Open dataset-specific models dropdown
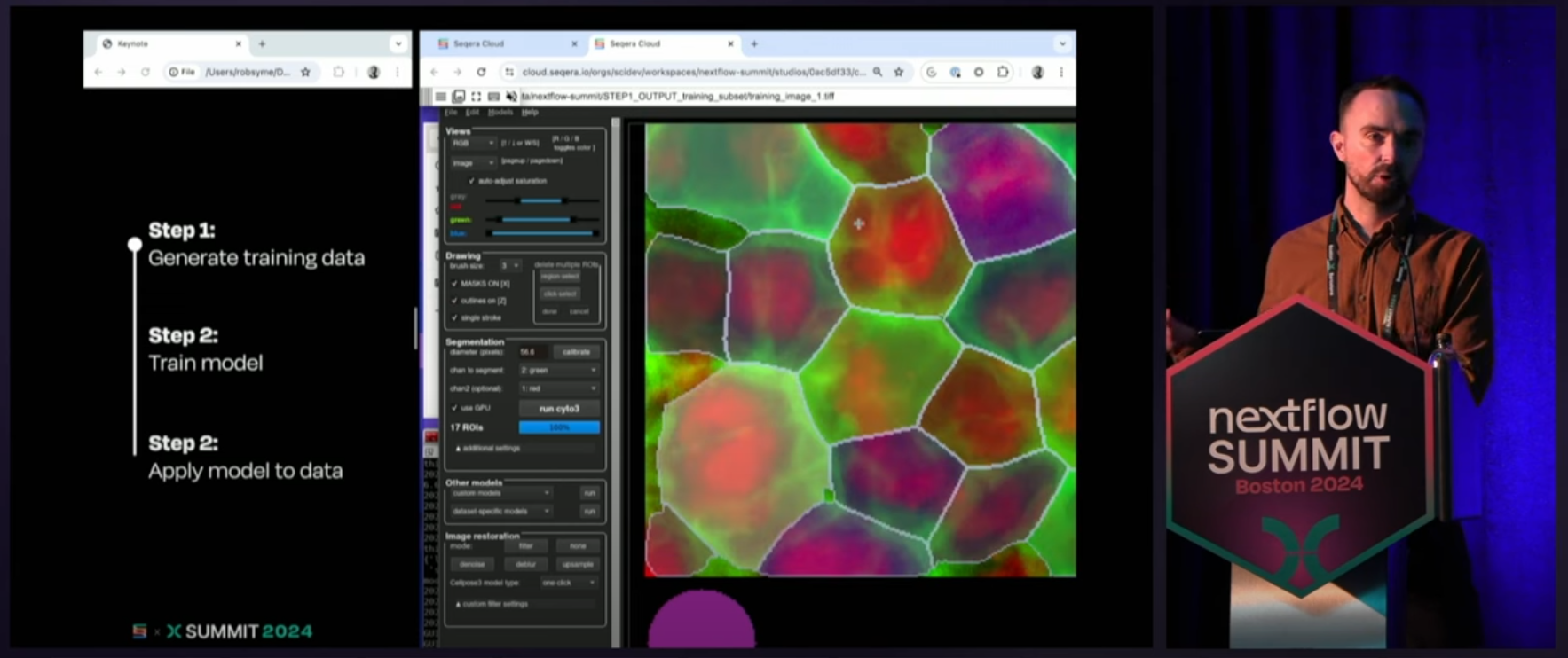 [x=500, y=511]
